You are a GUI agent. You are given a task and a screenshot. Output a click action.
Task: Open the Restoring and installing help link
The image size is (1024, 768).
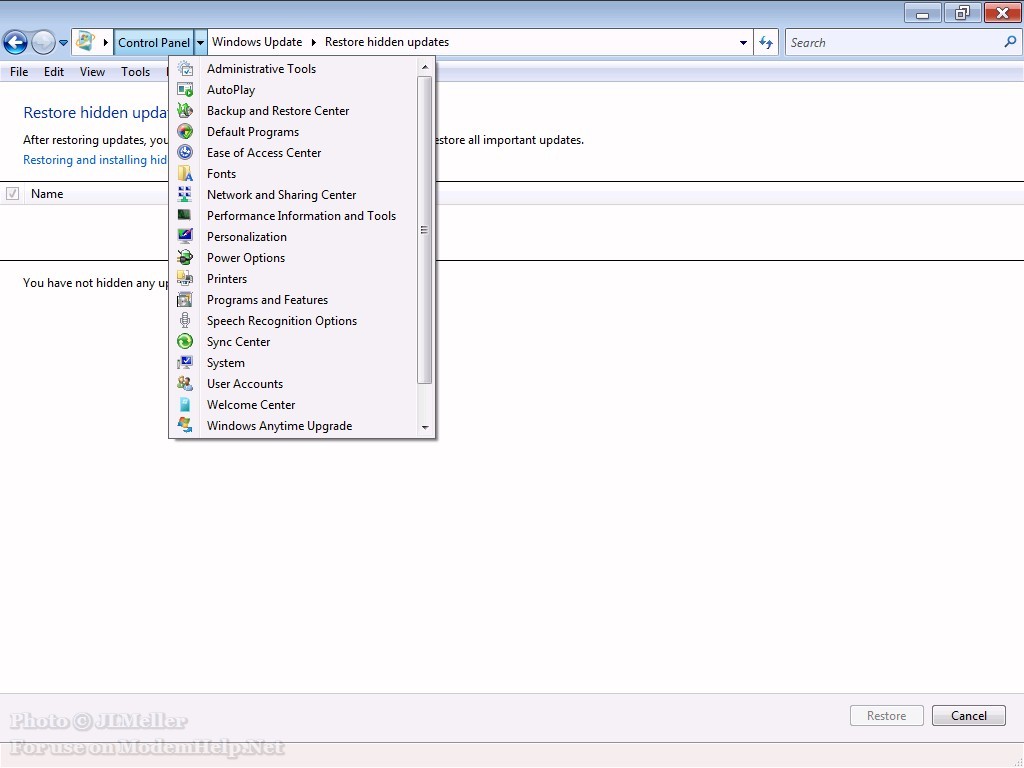click(95, 160)
